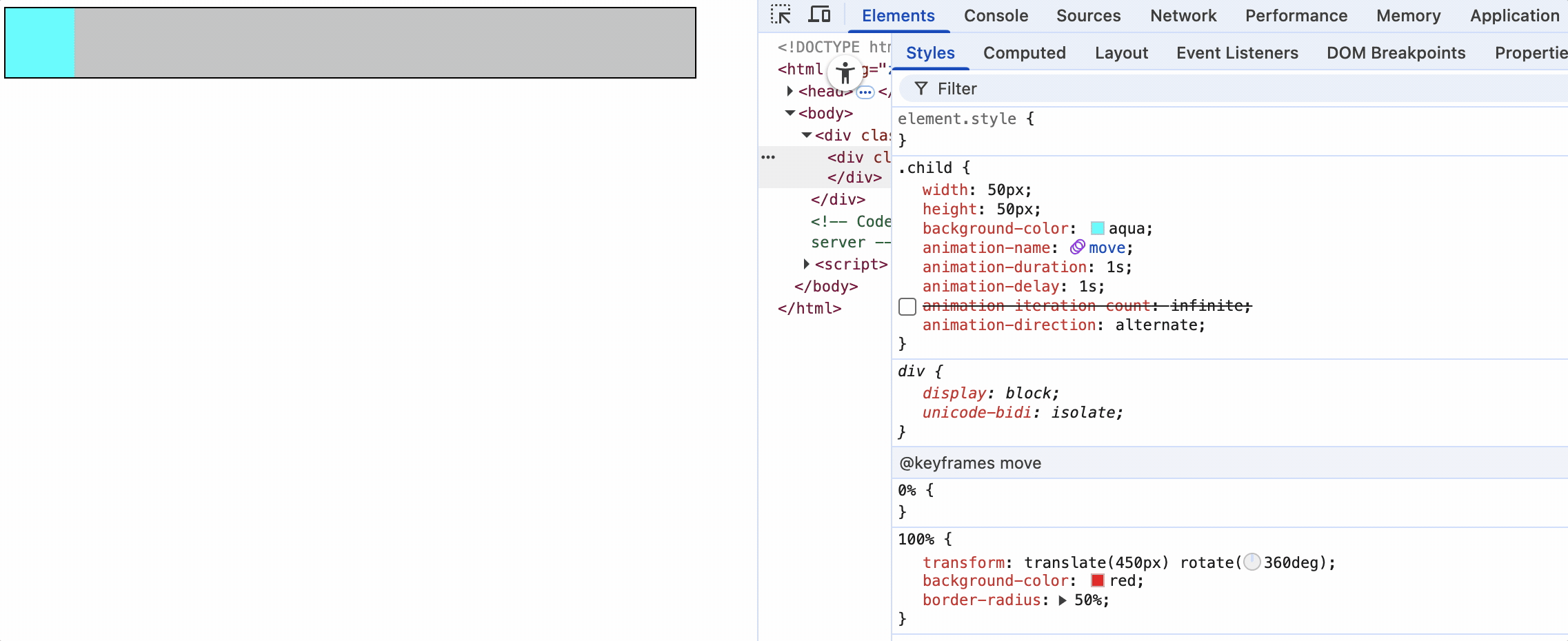The height and width of the screenshot is (641, 1568).
Task: Click the filter funnel icon
Action: 921,89
